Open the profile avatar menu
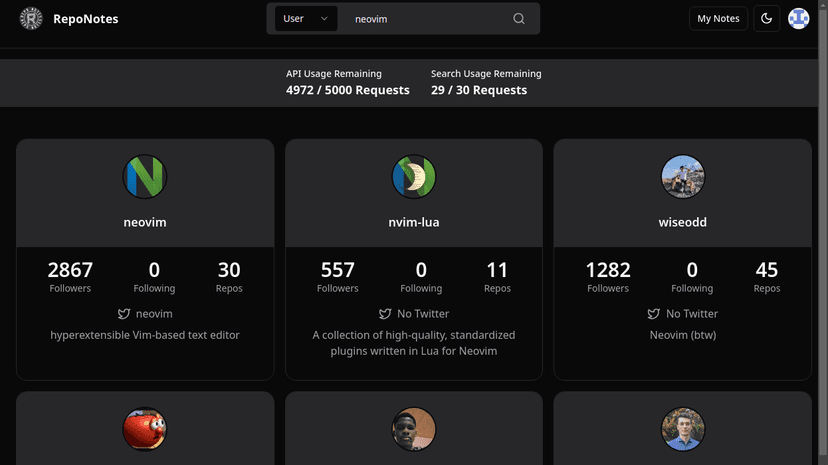The height and width of the screenshot is (465, 828). pyautogui.click(x=798, y=18)
